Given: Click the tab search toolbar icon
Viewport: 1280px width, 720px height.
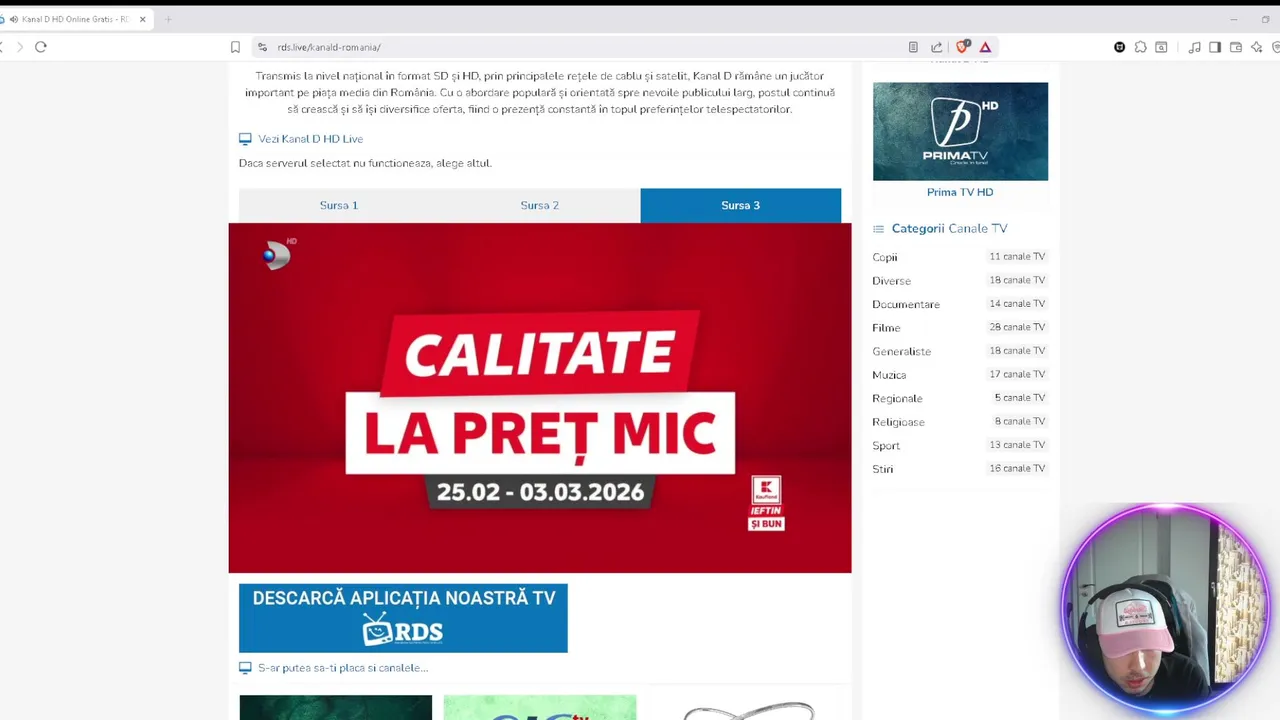Looking at the screenshot, I should [x=1161, y=47].
